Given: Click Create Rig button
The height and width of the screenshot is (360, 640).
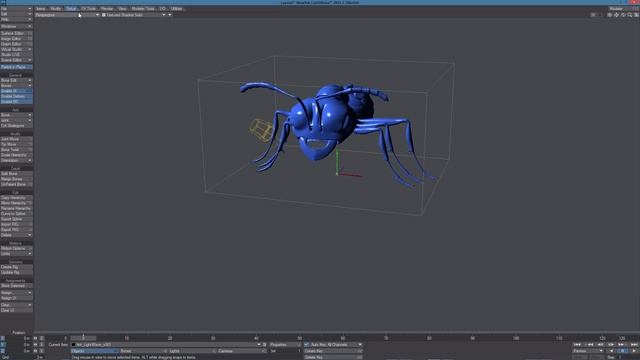Looking at the screenshot, I should [x=16, y=267].
